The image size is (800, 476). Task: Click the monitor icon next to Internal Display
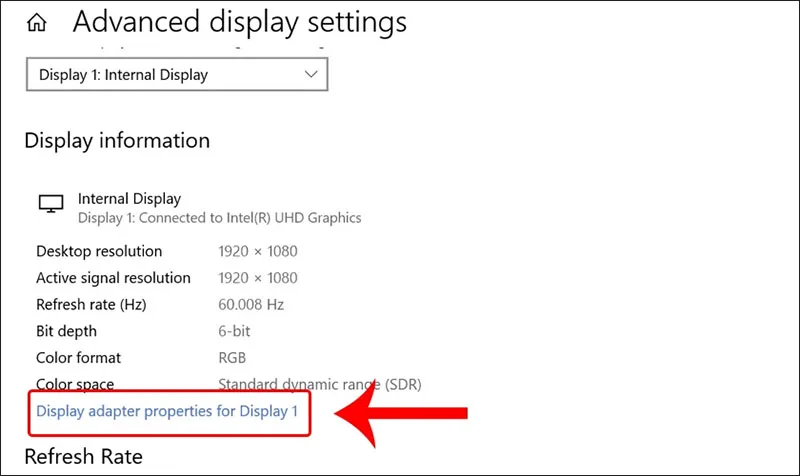[51, 204]
